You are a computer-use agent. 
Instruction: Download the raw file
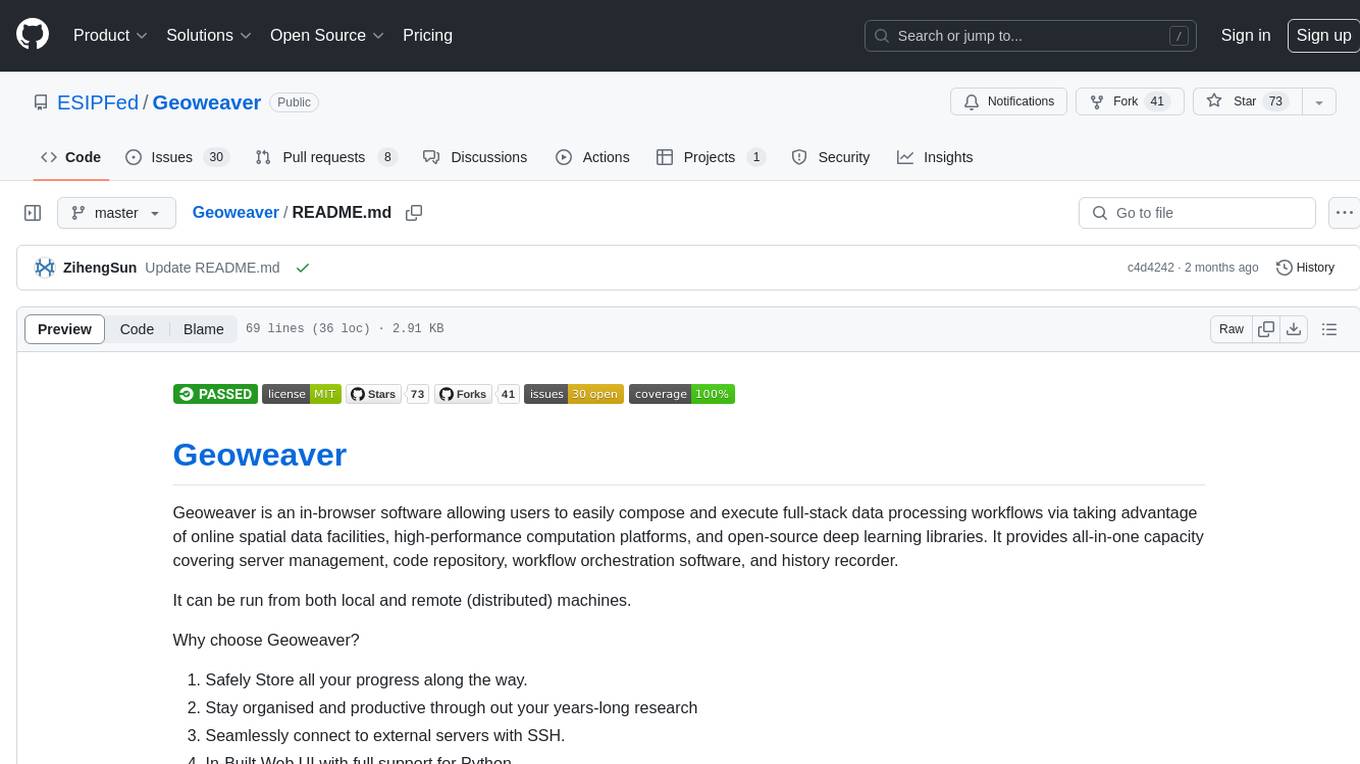point(1294,329)
